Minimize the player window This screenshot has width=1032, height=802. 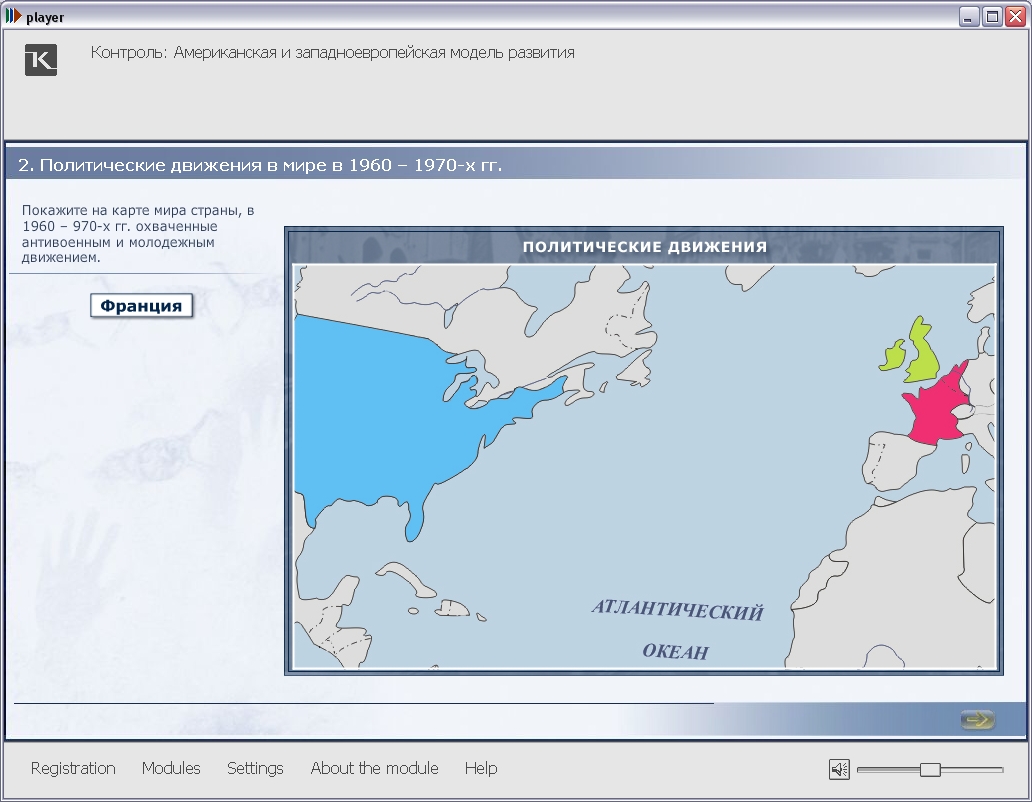click(x=968, y=17)
